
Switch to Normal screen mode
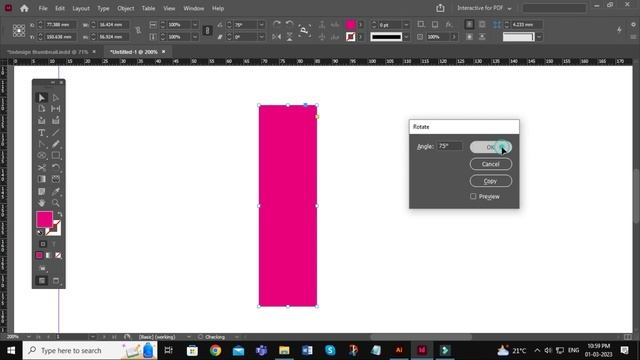42,281
